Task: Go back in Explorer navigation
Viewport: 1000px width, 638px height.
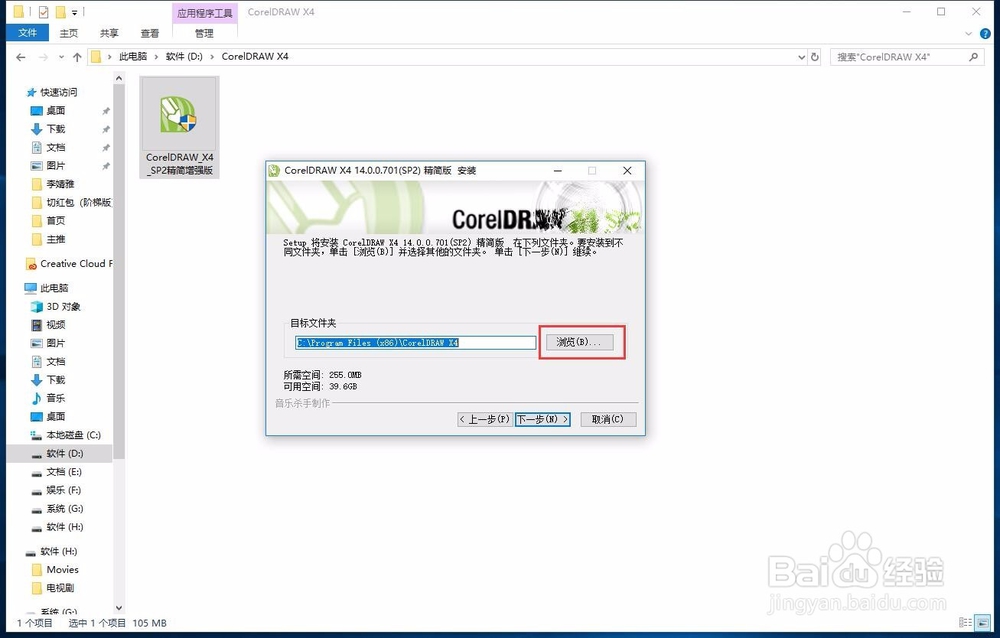Action: (20, 57)
